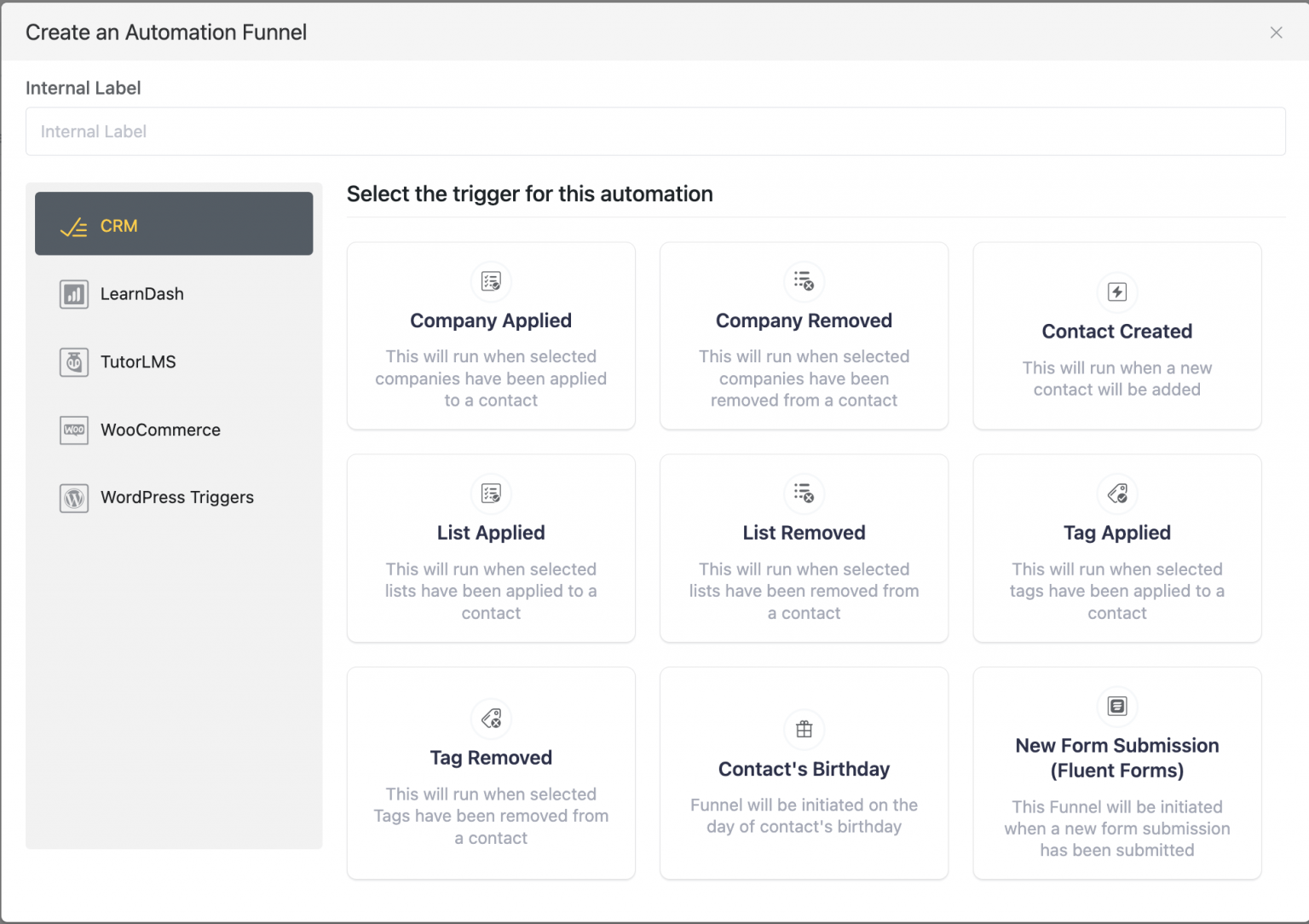The height and width of the screenshot is (924, 1309).
Task: Click the WordPress logo in the sidebar
Action: 73,498
